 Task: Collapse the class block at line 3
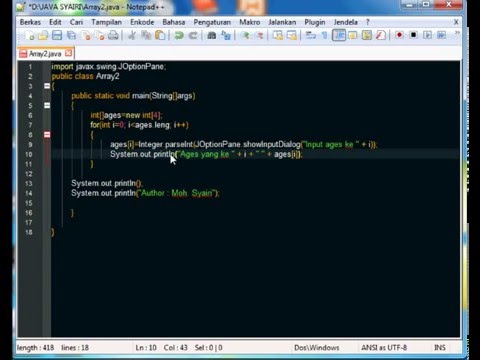pos(47,86)
